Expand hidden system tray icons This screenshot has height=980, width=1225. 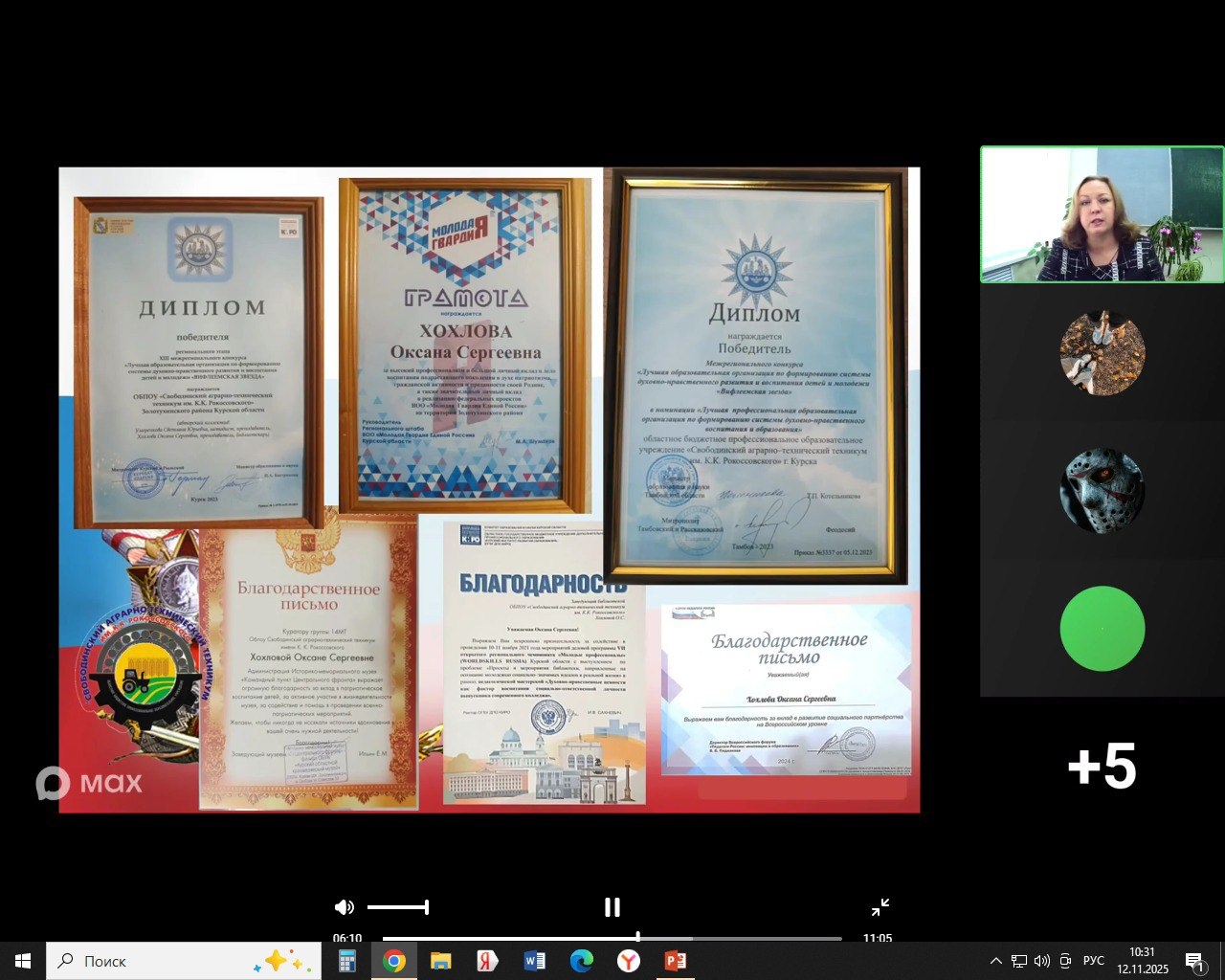click(x=995, y=961)
